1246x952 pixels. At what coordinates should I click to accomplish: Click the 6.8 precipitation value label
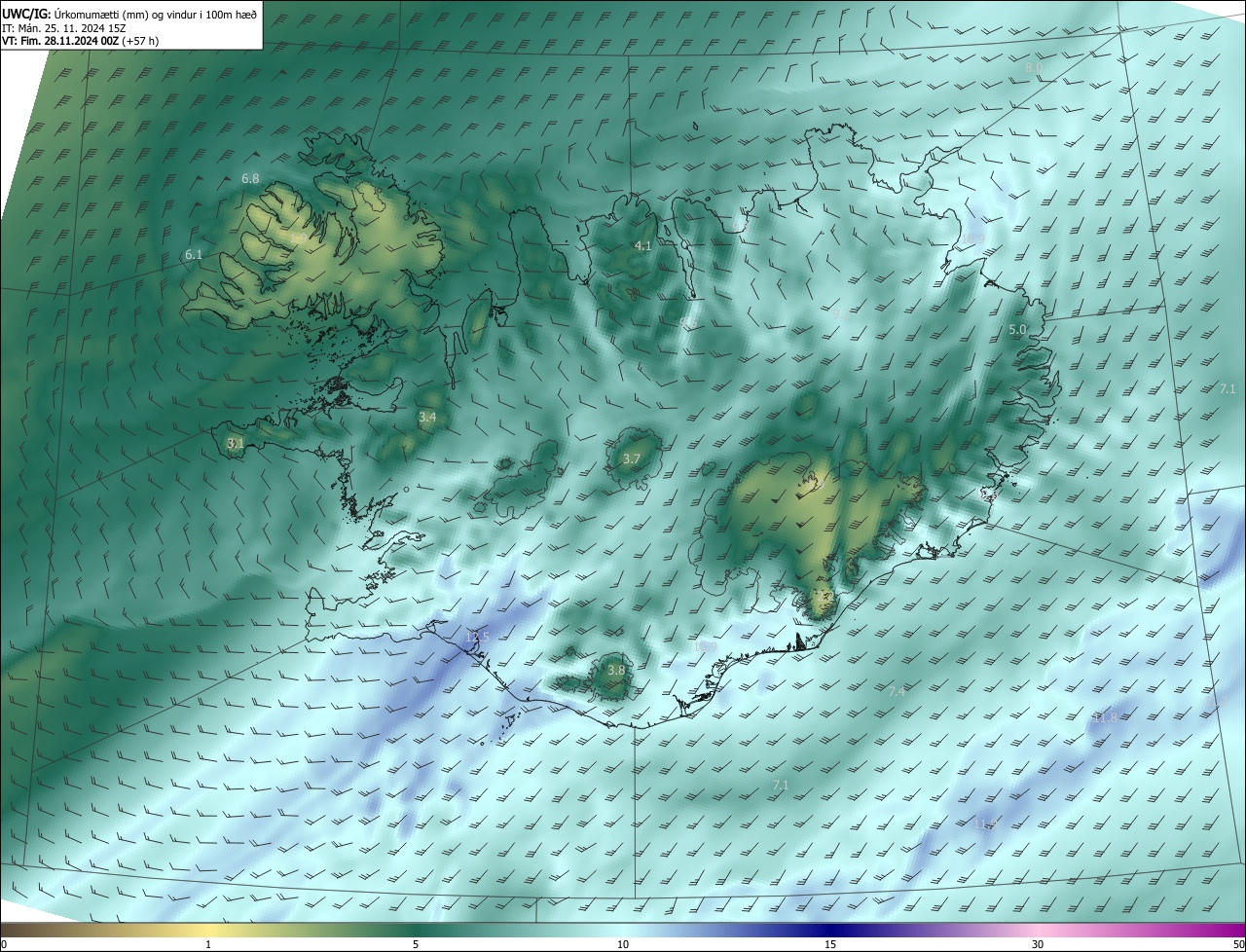250,179
